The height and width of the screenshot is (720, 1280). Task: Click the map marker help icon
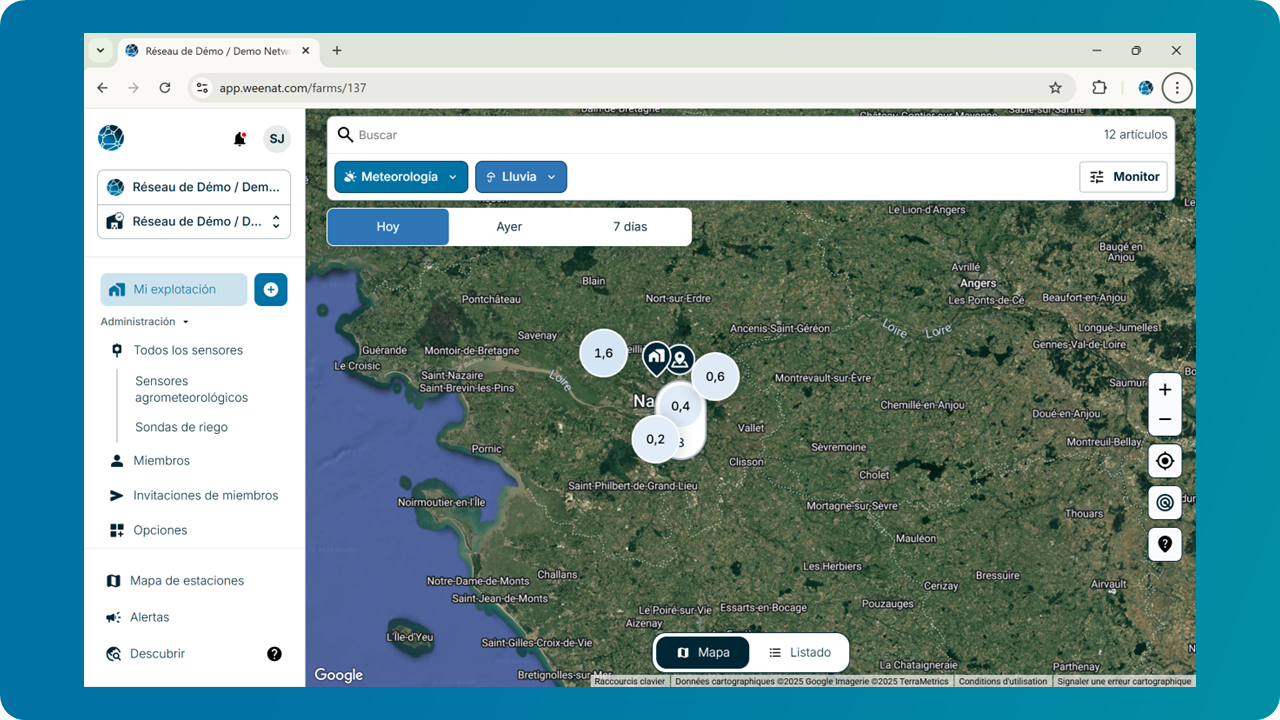click(x=1165, y=545)
